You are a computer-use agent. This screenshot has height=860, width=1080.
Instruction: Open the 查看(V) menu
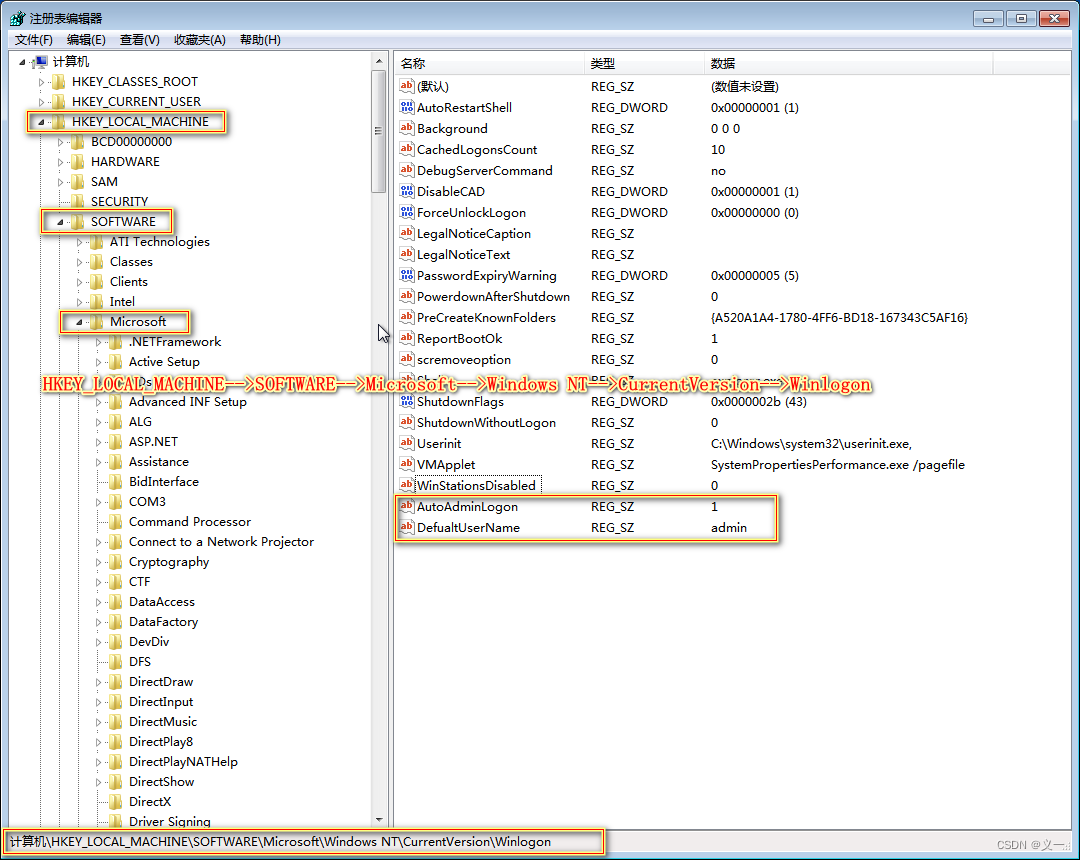coord(140,40)
